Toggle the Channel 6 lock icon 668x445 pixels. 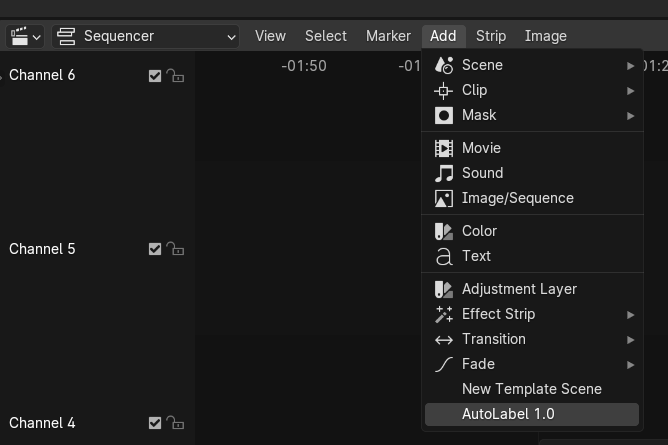tap(175, 75)
